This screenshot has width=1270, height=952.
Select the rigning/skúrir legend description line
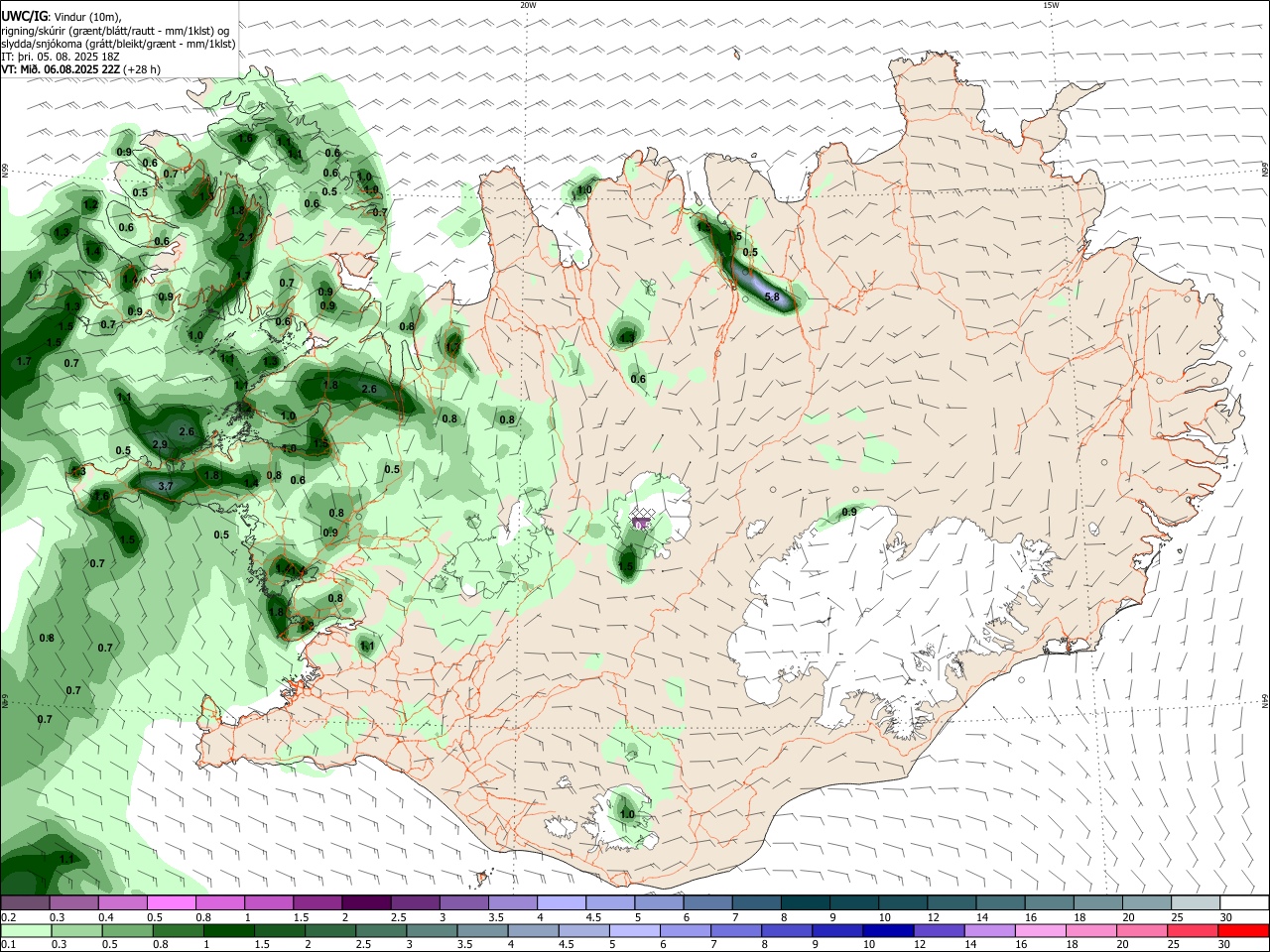(x=116, y=31)
